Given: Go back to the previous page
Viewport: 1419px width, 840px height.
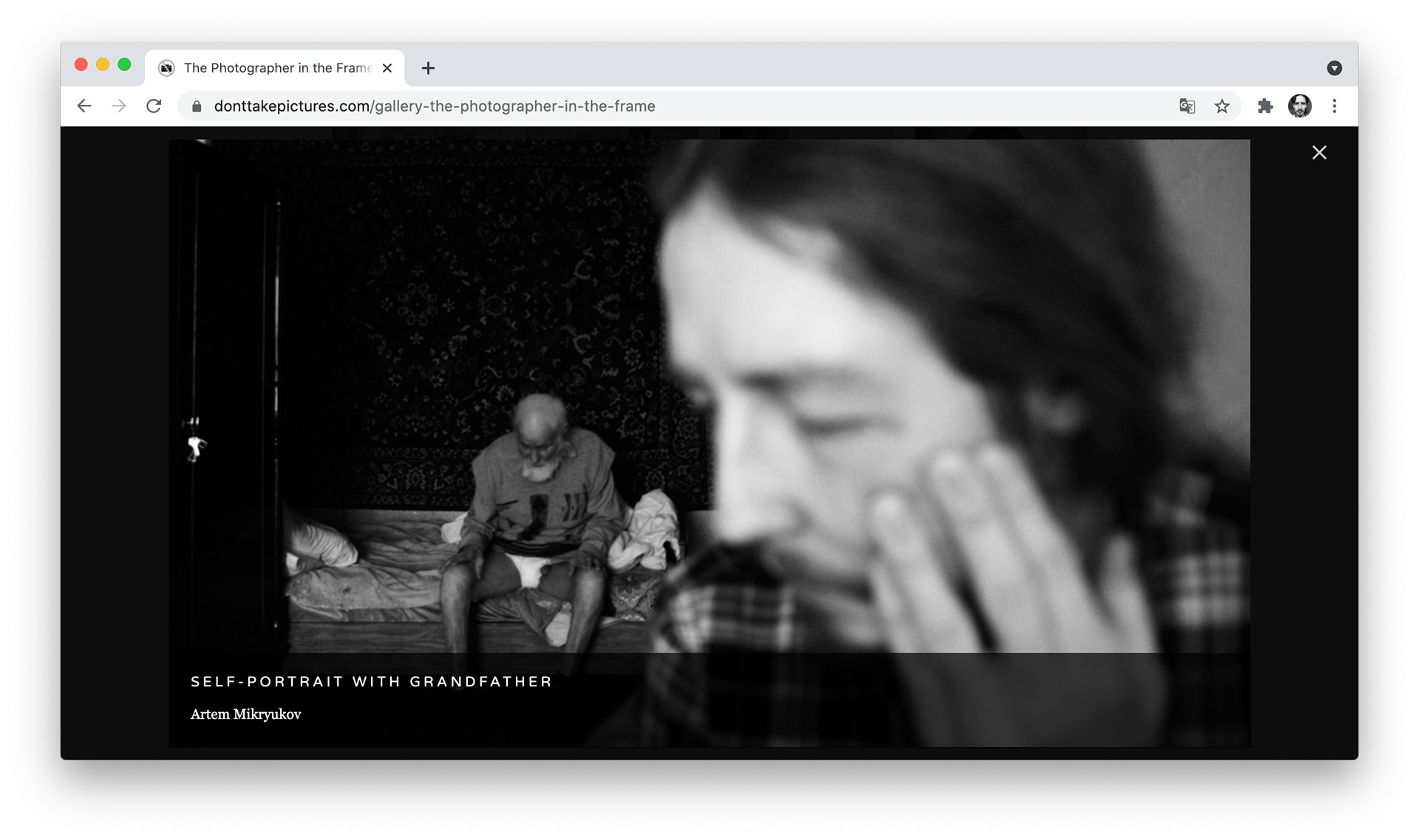Looking at the screenshot, I should [x=84, y=106].
